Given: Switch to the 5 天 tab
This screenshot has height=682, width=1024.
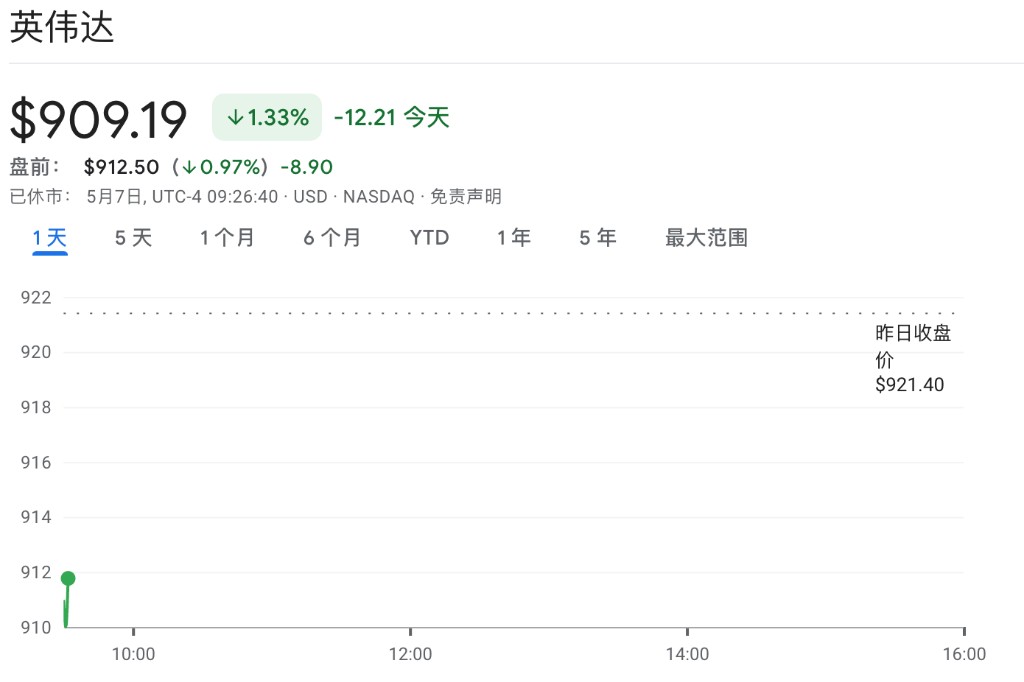Looking at the screenshot, I should point(133,238).
